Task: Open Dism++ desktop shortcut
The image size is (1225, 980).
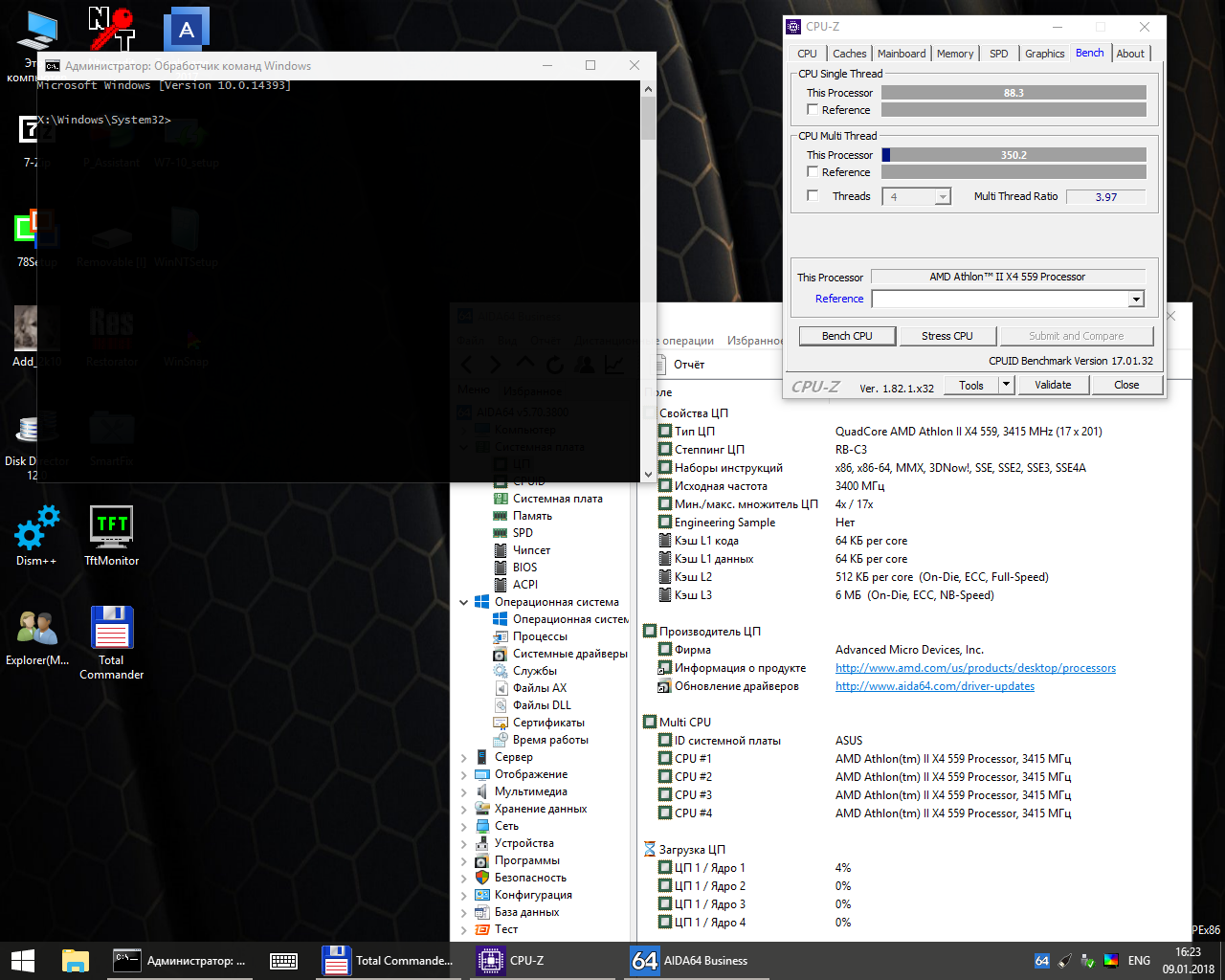Action: coord(36,536)
